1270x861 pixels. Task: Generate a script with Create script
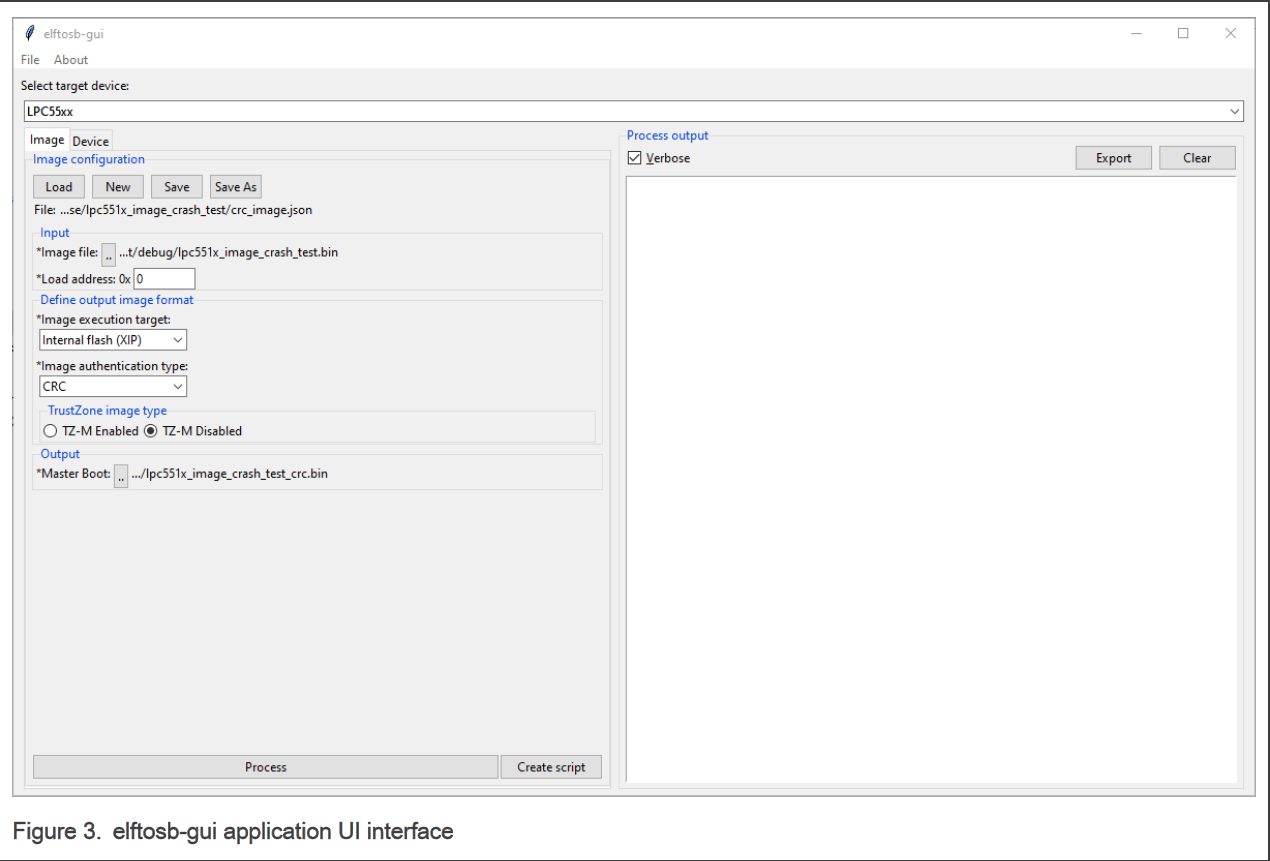pos(551,766)
